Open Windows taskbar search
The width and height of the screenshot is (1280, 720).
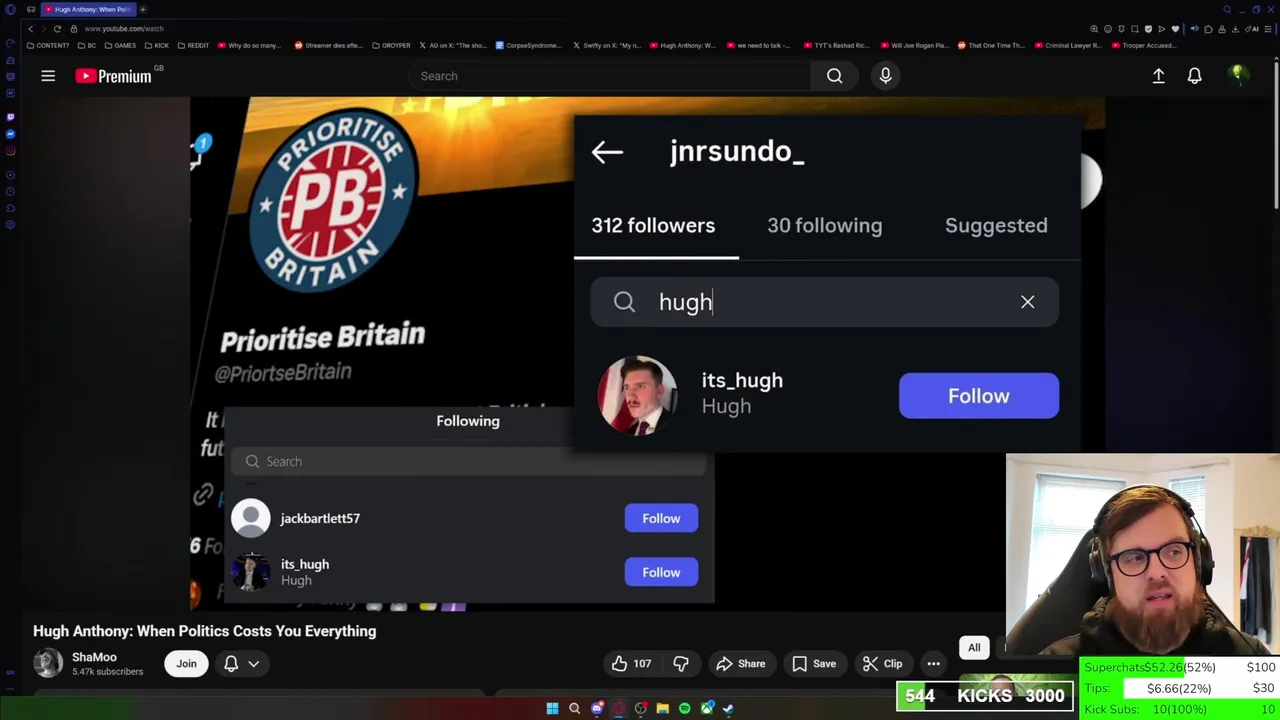click(574, 708)
